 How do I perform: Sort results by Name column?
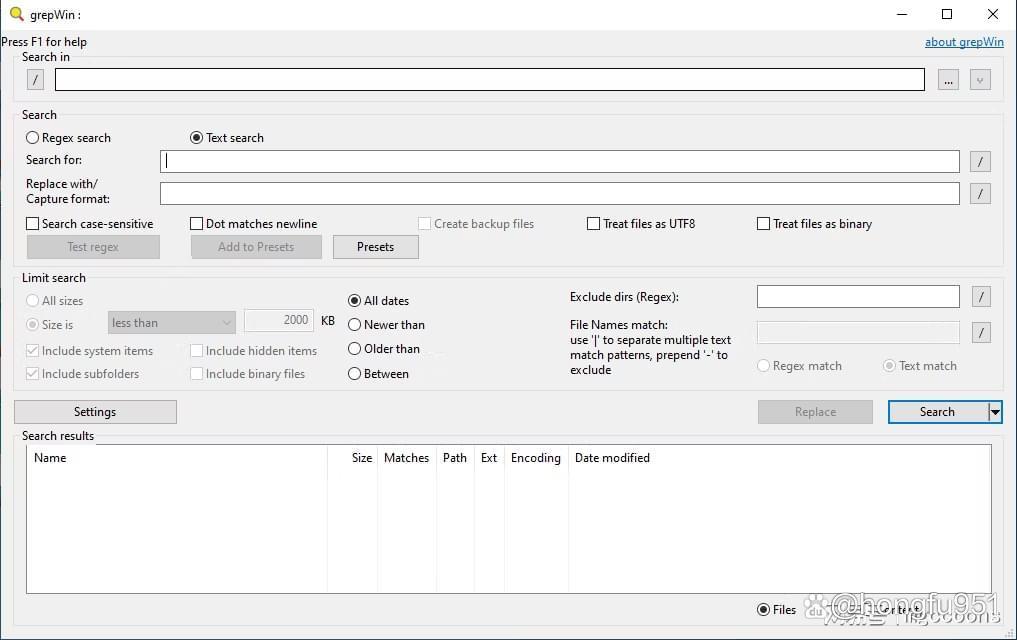[177, 458]
